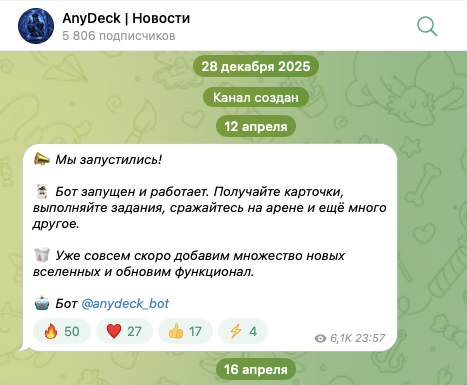Open the 16 апреля date pill

[256, 369]
